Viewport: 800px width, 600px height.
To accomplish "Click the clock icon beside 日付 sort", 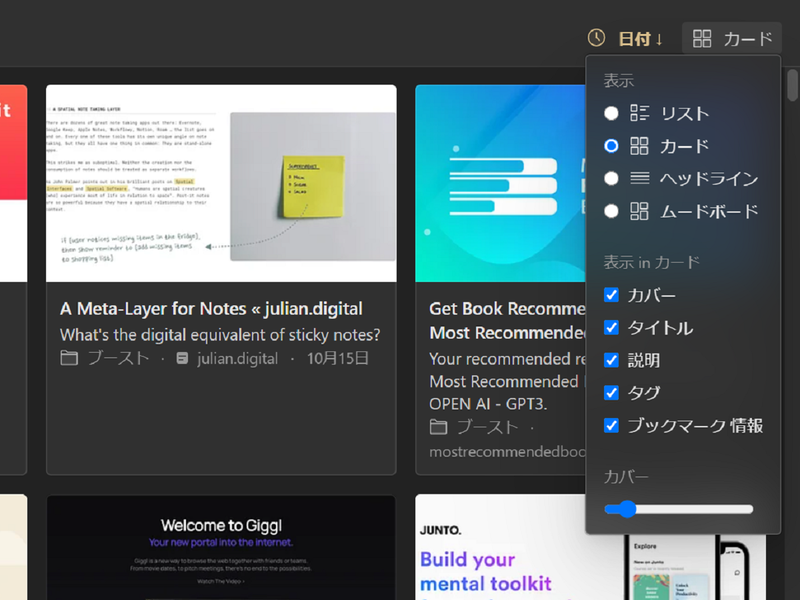I will [x=596, y=38].
